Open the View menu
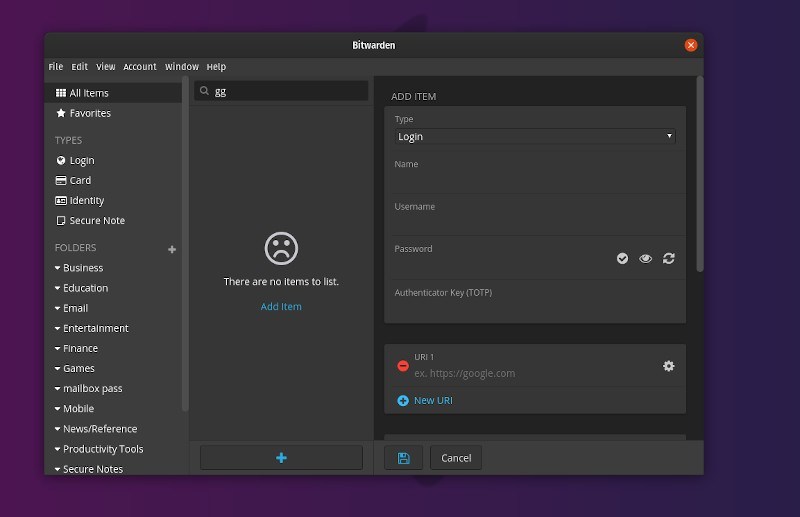This screenshot has width=800, height=517. click(106, 67)
